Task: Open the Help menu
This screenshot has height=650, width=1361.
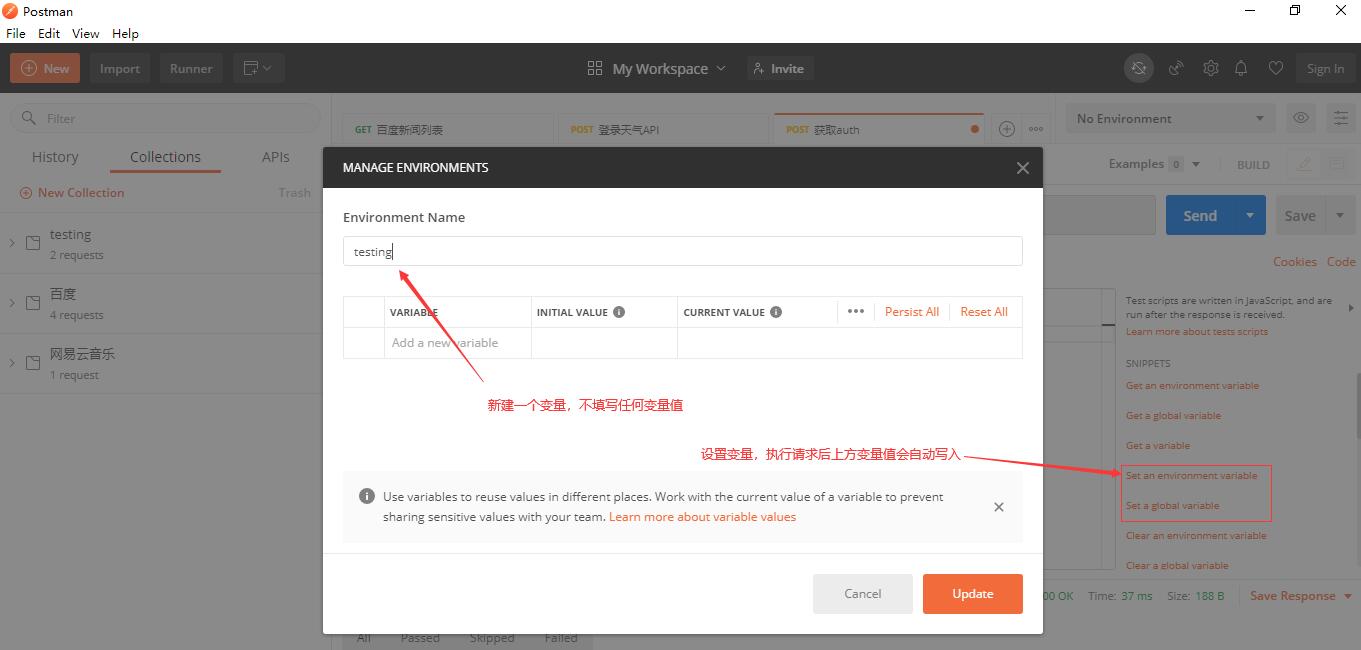Action: tap(125, 33)
